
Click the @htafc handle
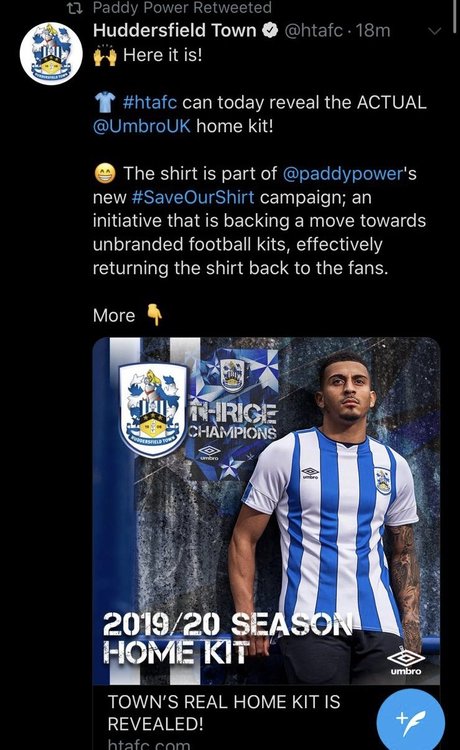tap(314, 30)
